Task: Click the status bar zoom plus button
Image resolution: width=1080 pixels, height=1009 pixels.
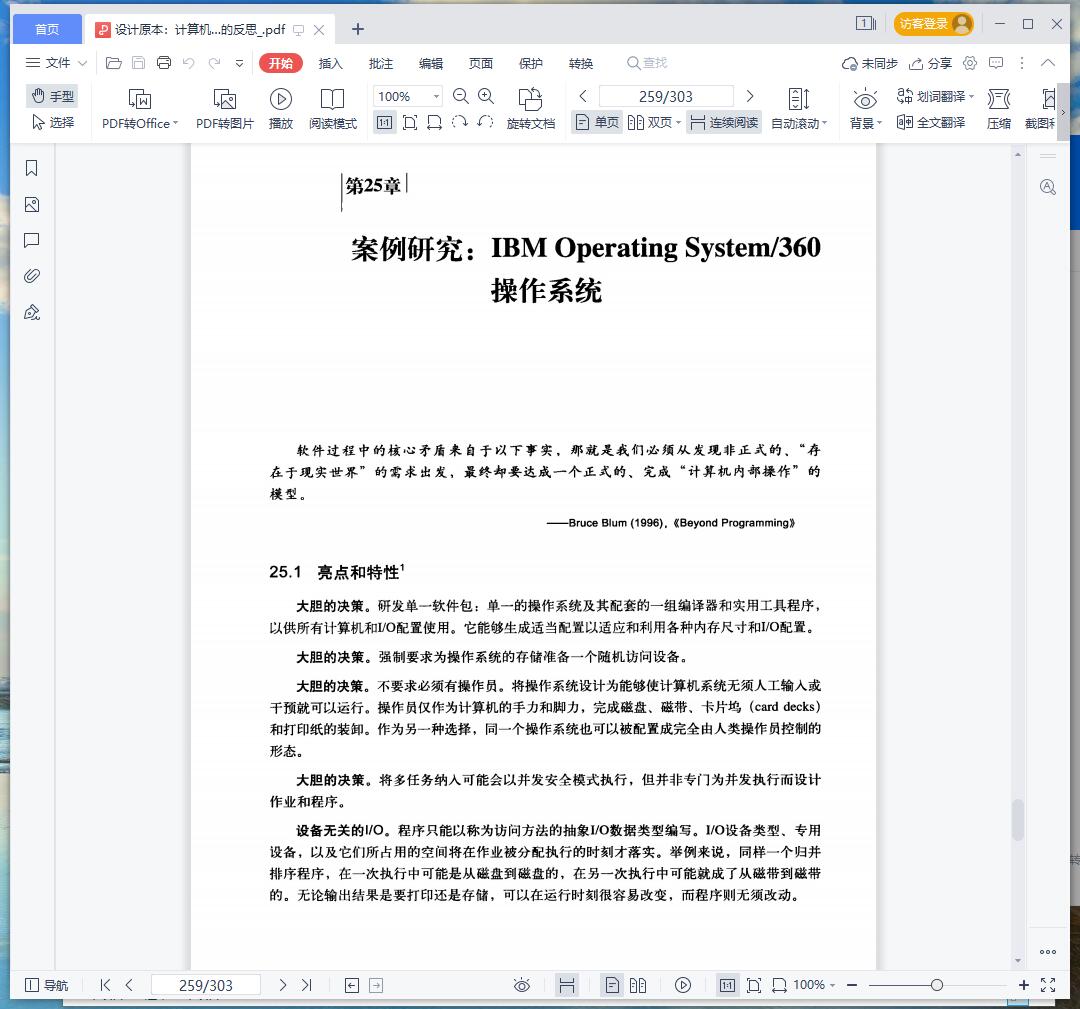Action: 1024,985
